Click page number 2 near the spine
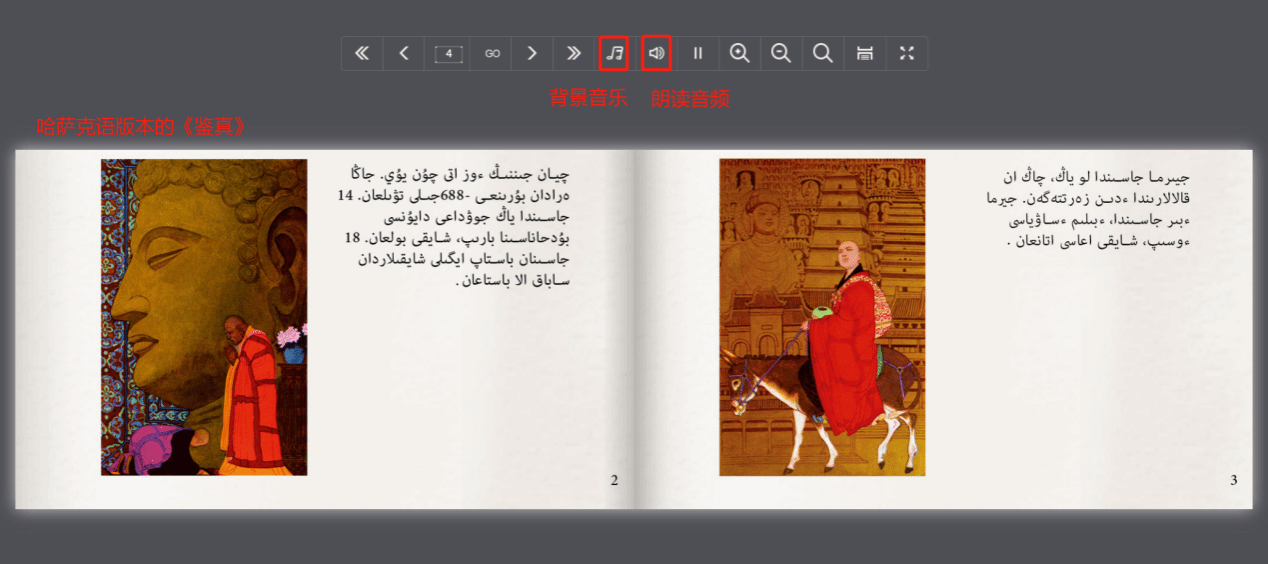 (x=614, y=480)
